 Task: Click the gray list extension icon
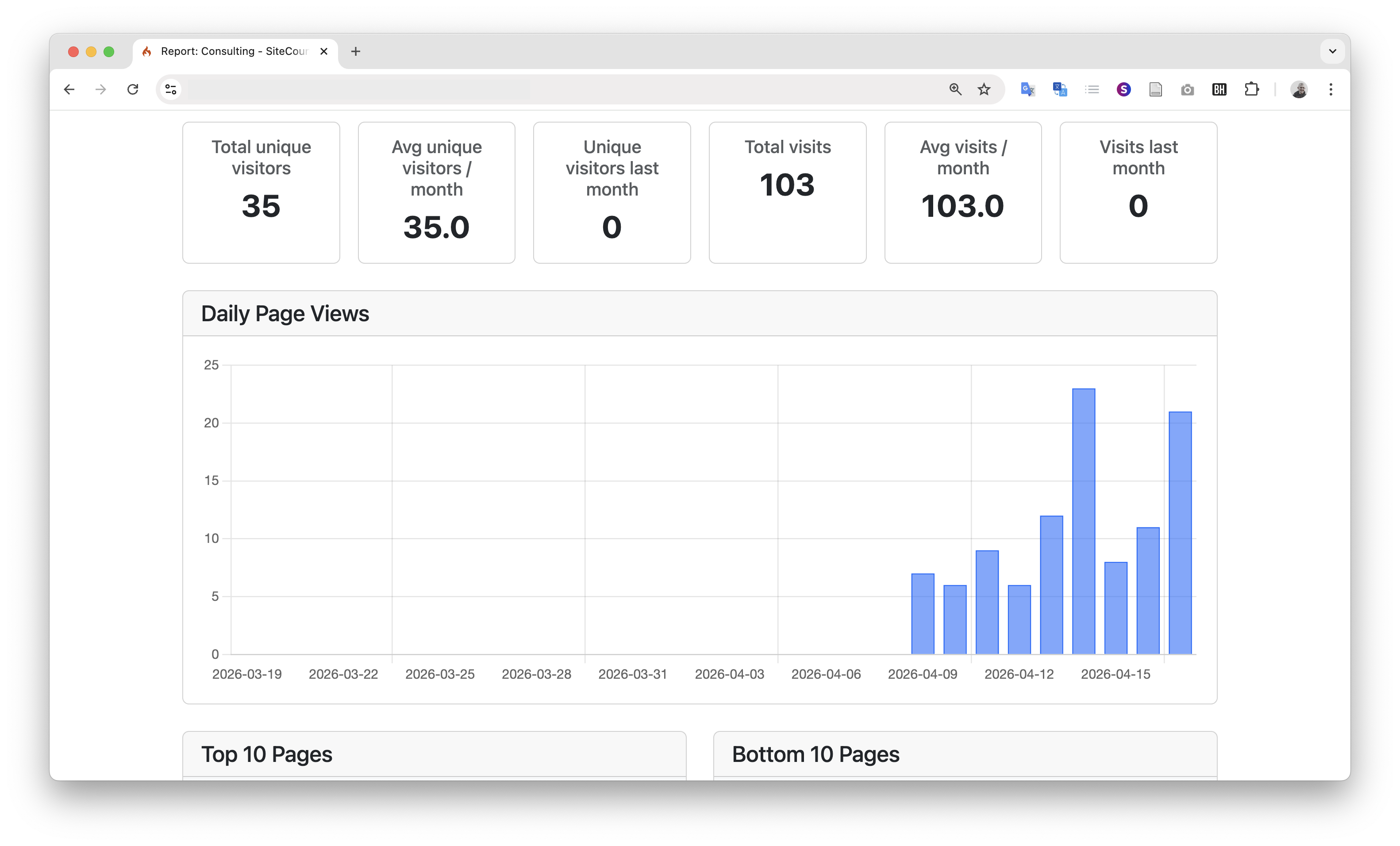tap(1092, 89)
